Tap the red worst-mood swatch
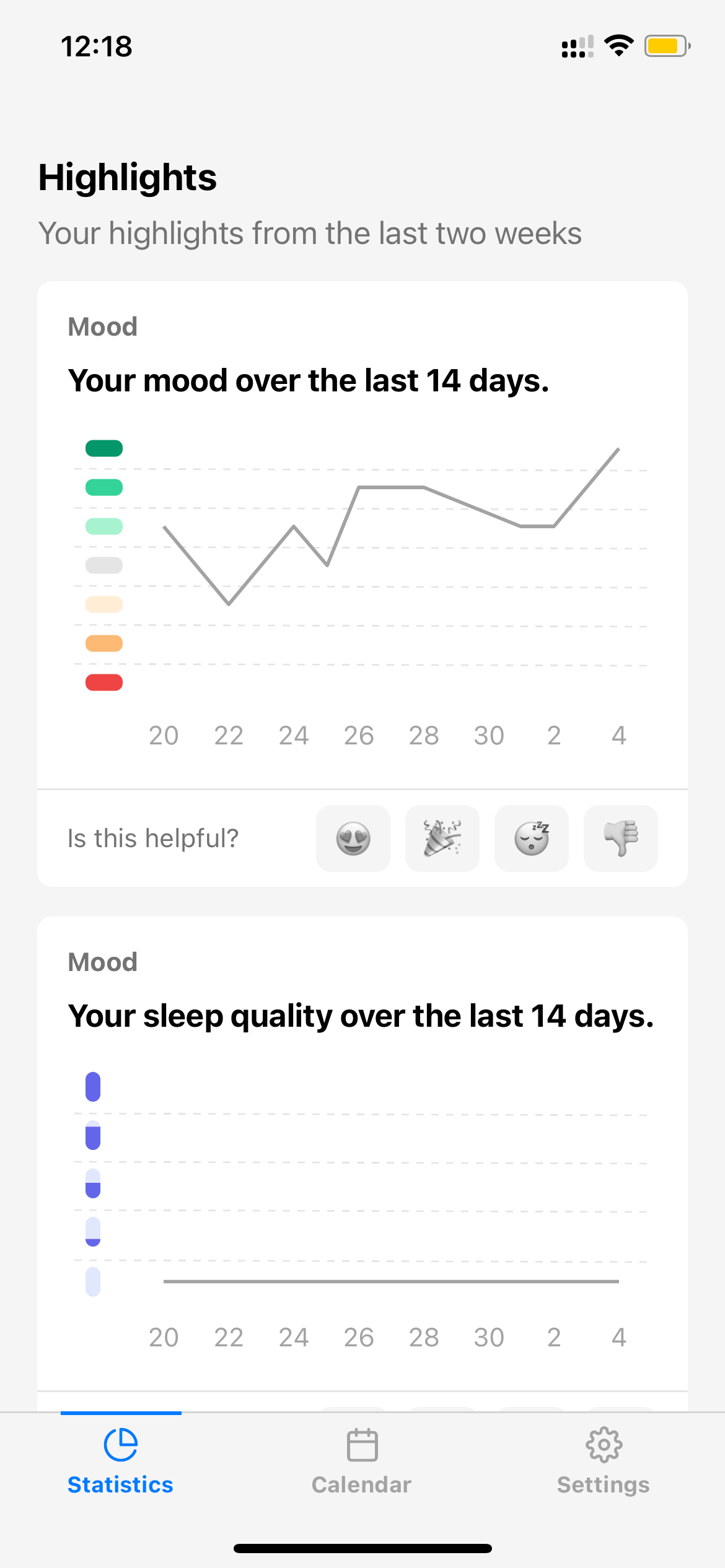This screenshot has width=725, height=1568. tap(104, 682)
